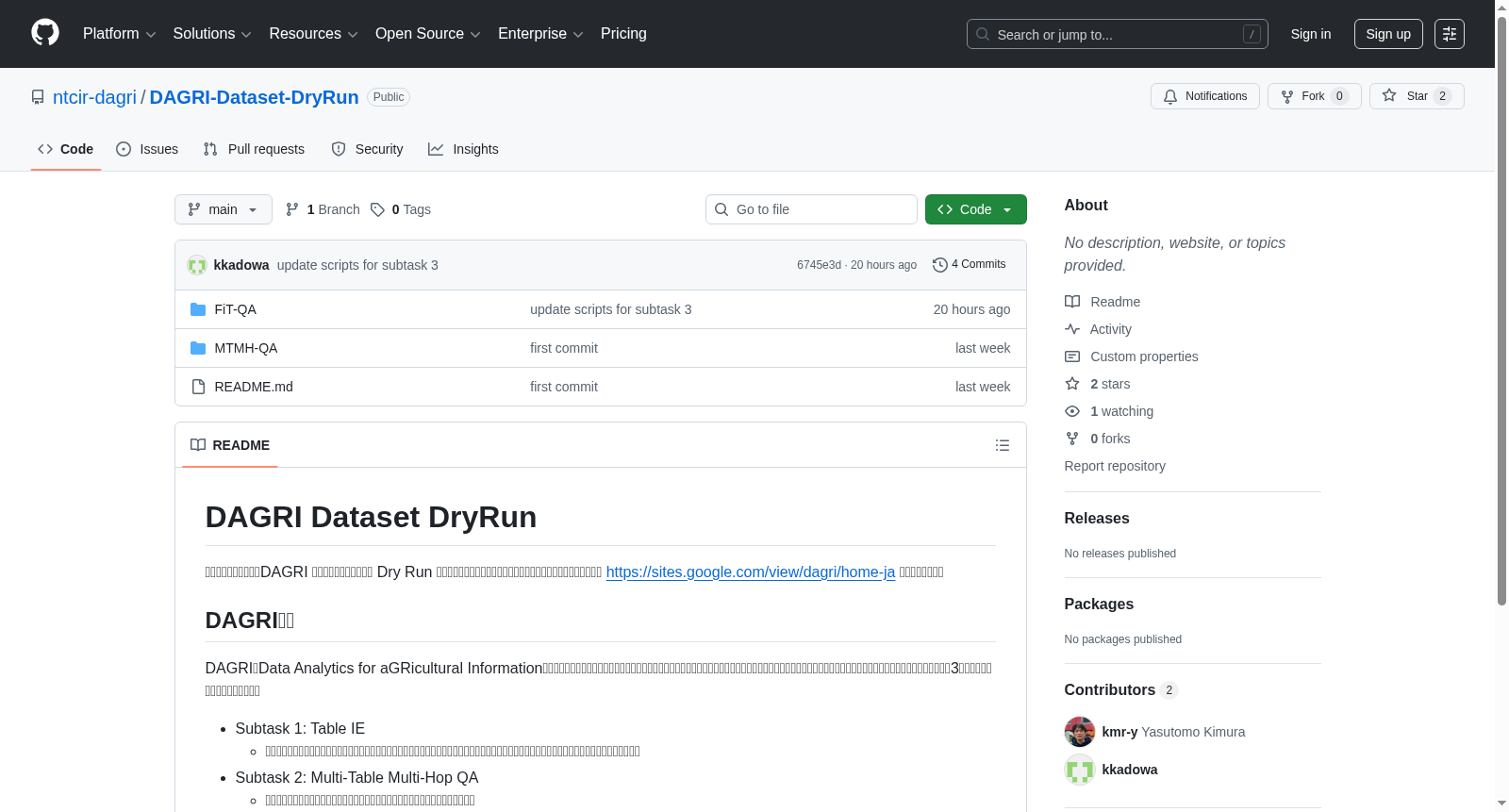The height and width of the screenshot is (812, 1509).
Task: Open kkadowa contributor avatar
Action: 1080,770
